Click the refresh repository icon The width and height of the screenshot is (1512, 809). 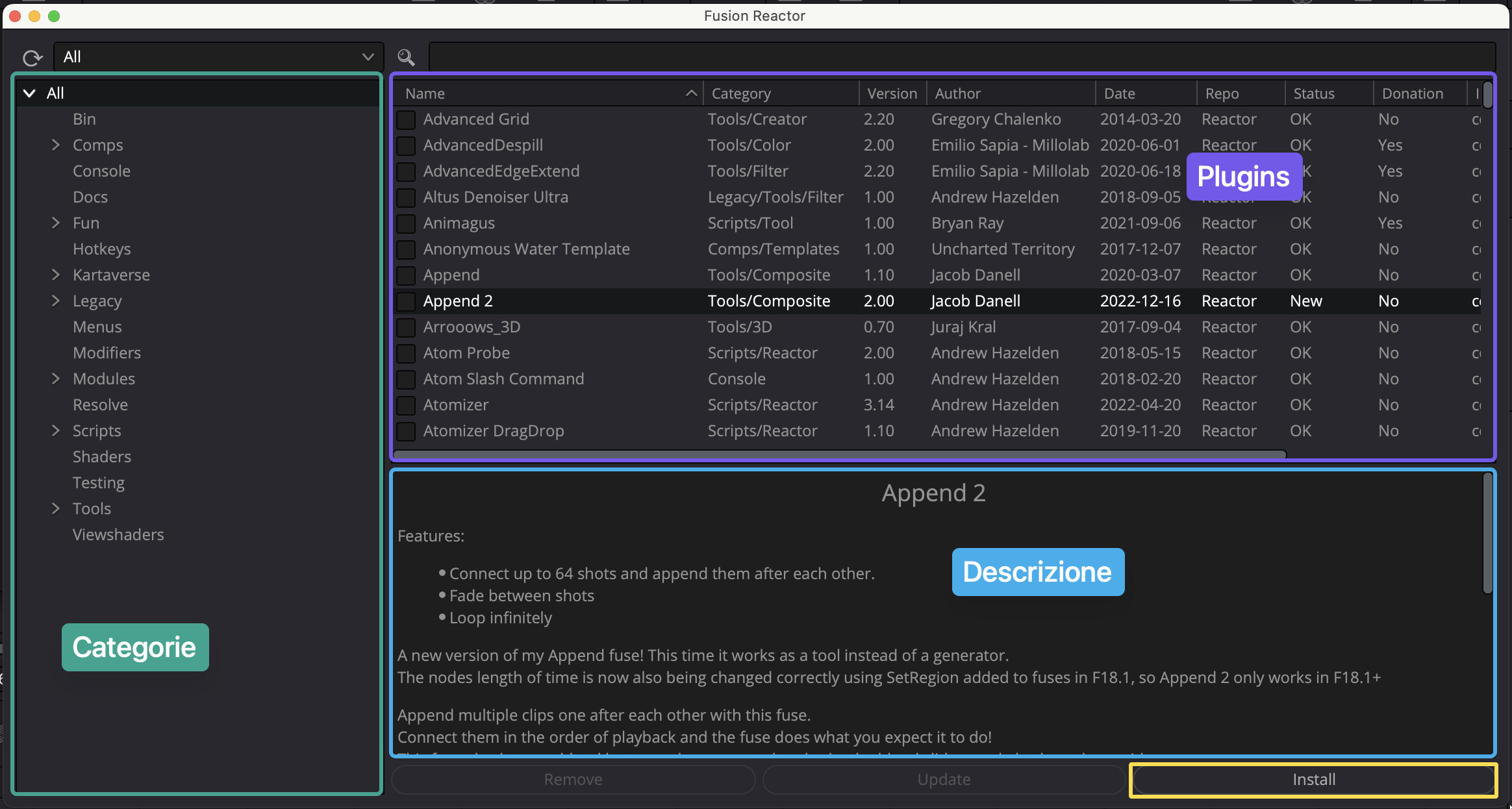tap(32, 58)
